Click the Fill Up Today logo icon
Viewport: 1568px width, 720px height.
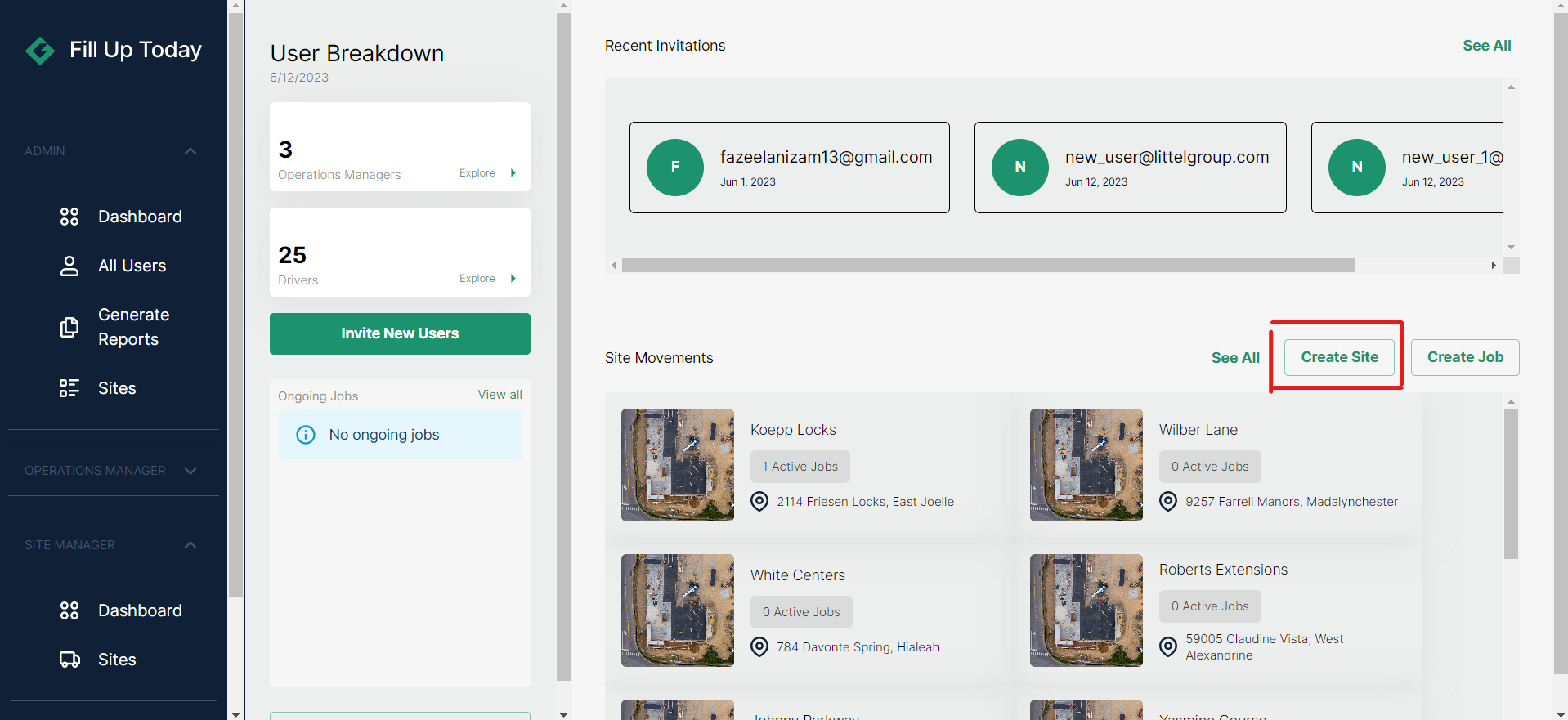(39, 51)
